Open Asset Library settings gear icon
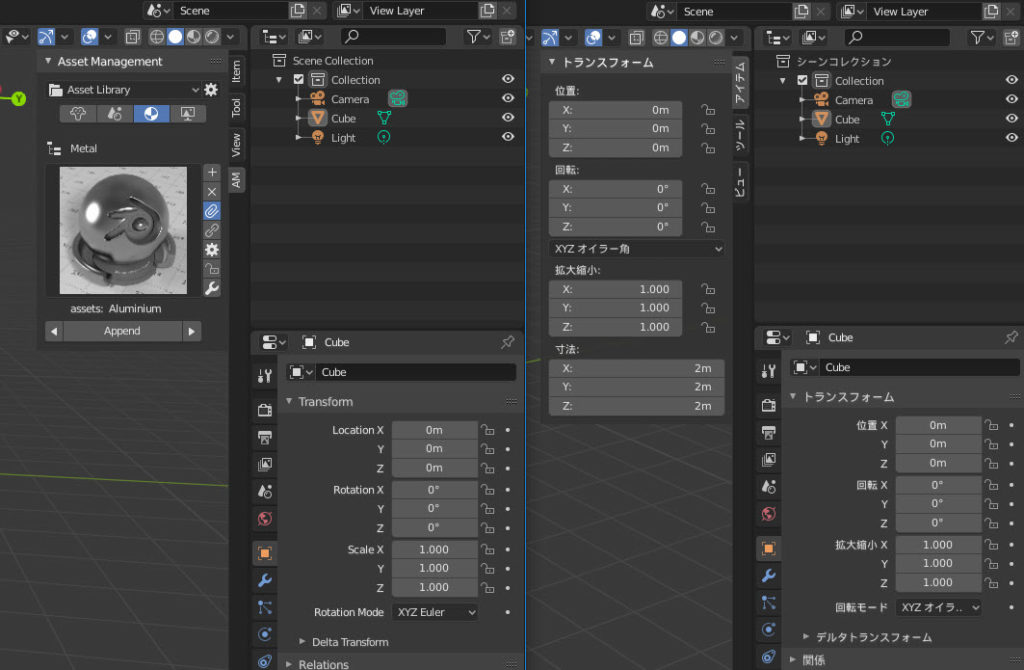The width and height of the screenshot is (1024, 670). pyautogui.click(x=210, y=89)
